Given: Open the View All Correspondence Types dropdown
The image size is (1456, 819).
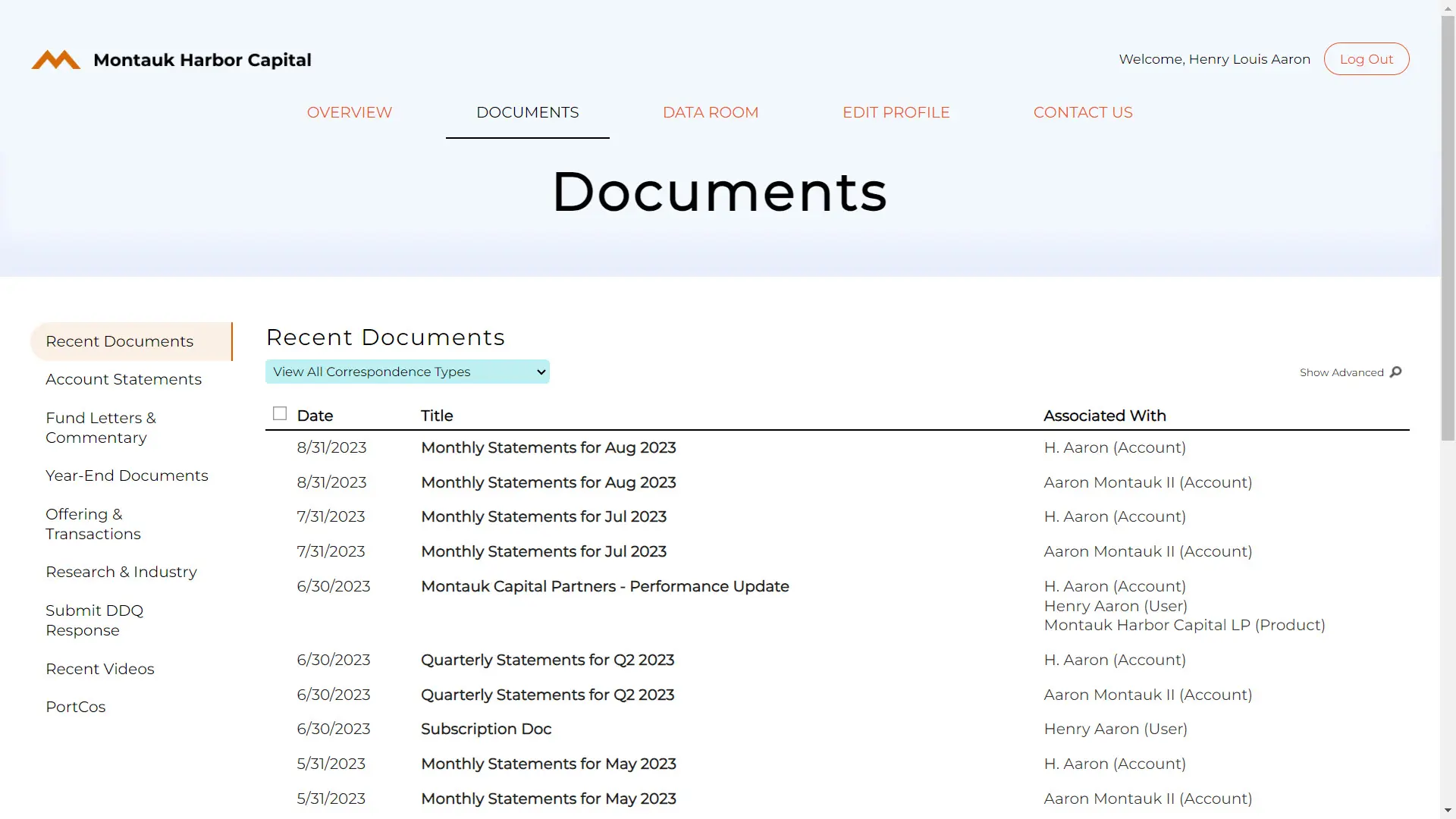Looking at the screenshot, I should pyautogui.click(x=407, y=372).
